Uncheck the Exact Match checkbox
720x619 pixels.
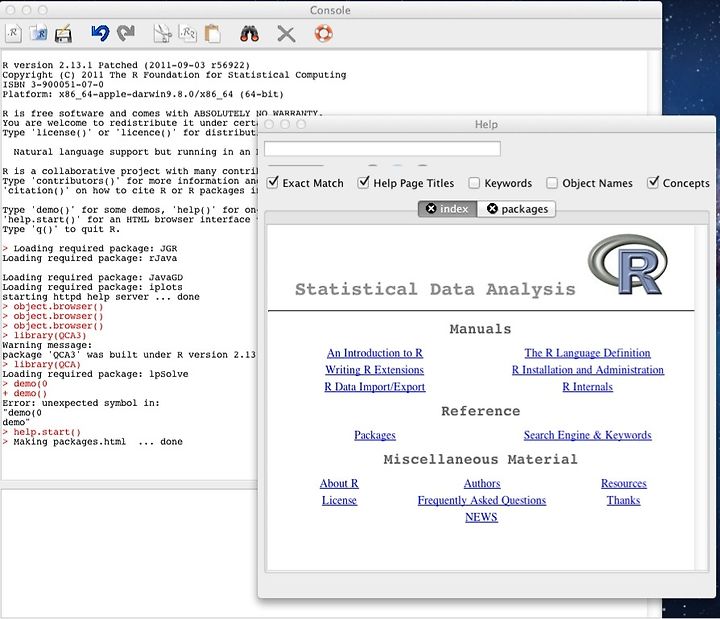coord(273,182)
